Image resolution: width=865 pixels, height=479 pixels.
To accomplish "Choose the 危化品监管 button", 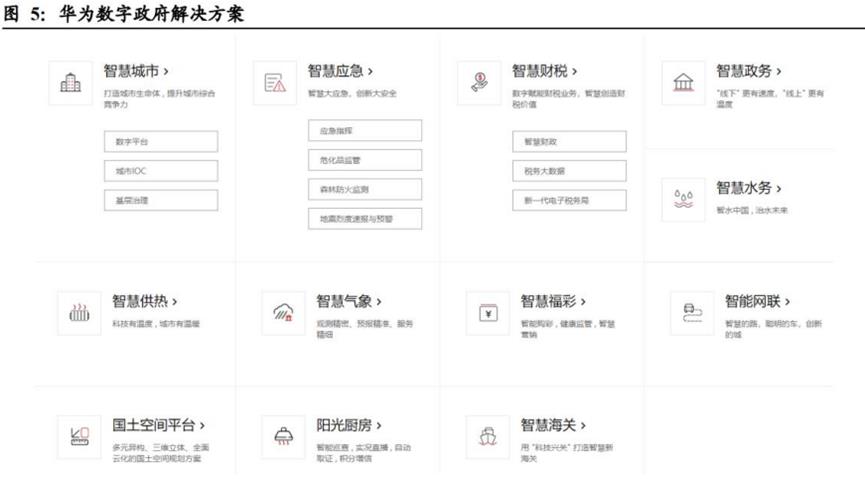I will (365, 160).
